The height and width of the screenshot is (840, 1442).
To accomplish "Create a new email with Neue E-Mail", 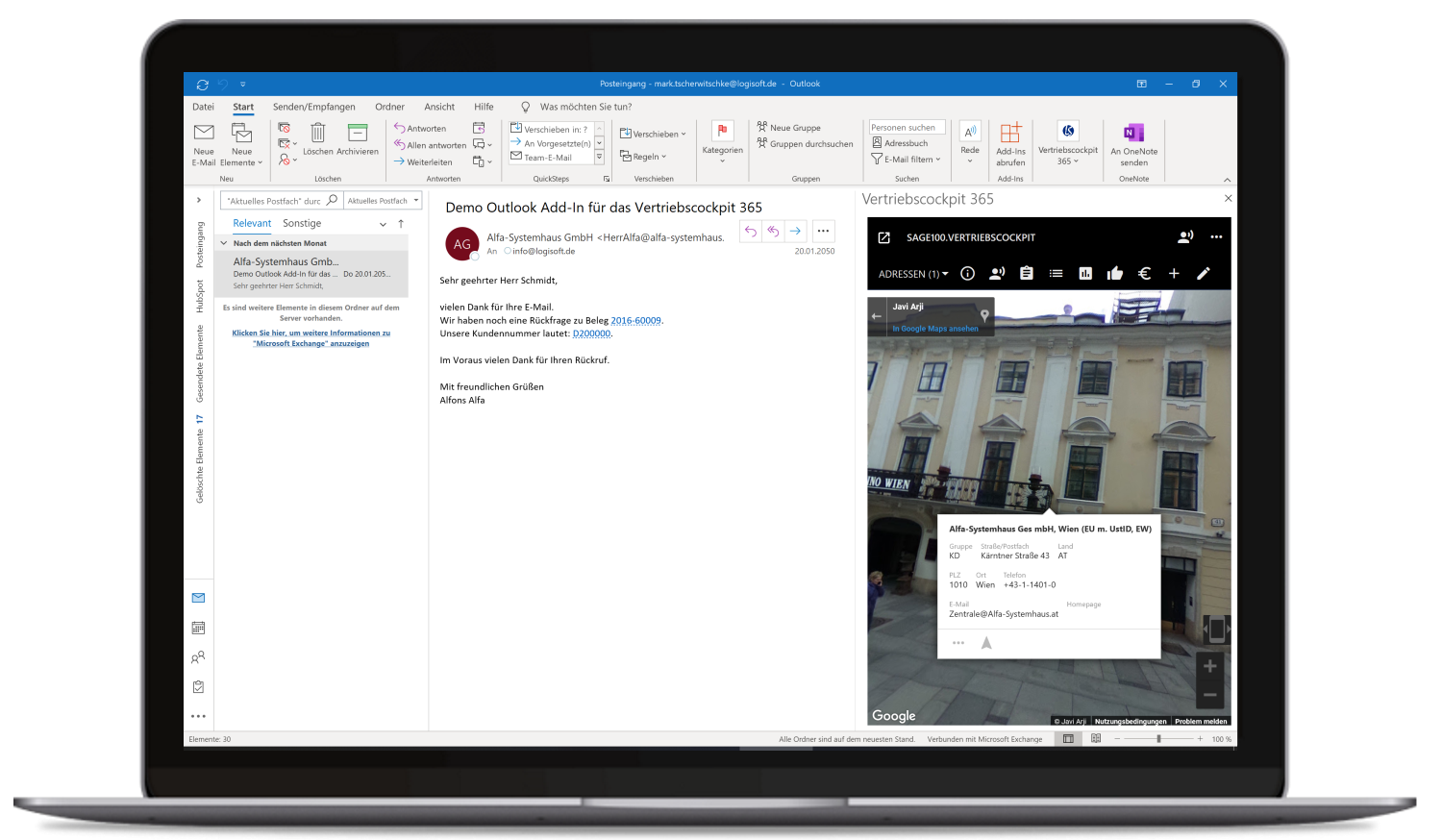I will coord(204,145).
